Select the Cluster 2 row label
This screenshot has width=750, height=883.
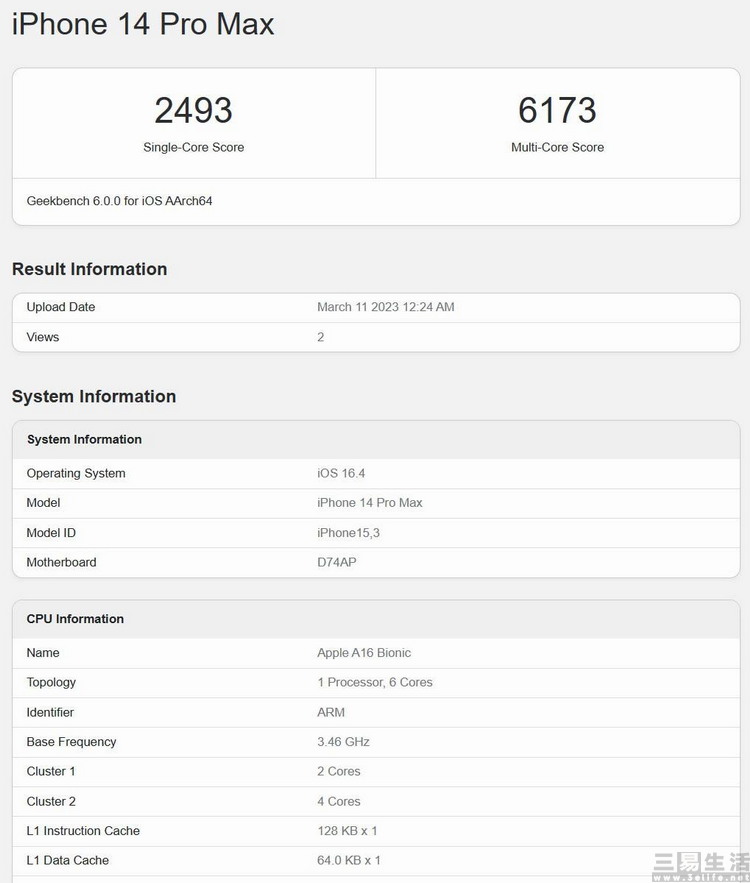51,801
